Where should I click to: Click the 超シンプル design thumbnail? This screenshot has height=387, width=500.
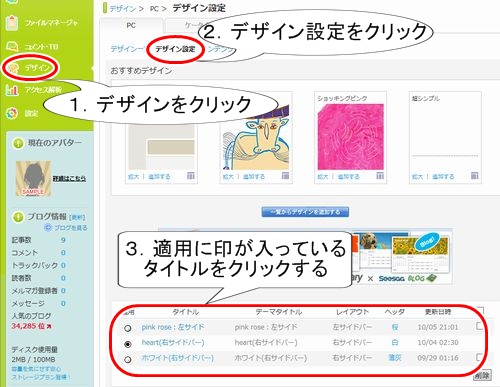tap(445, 137)
